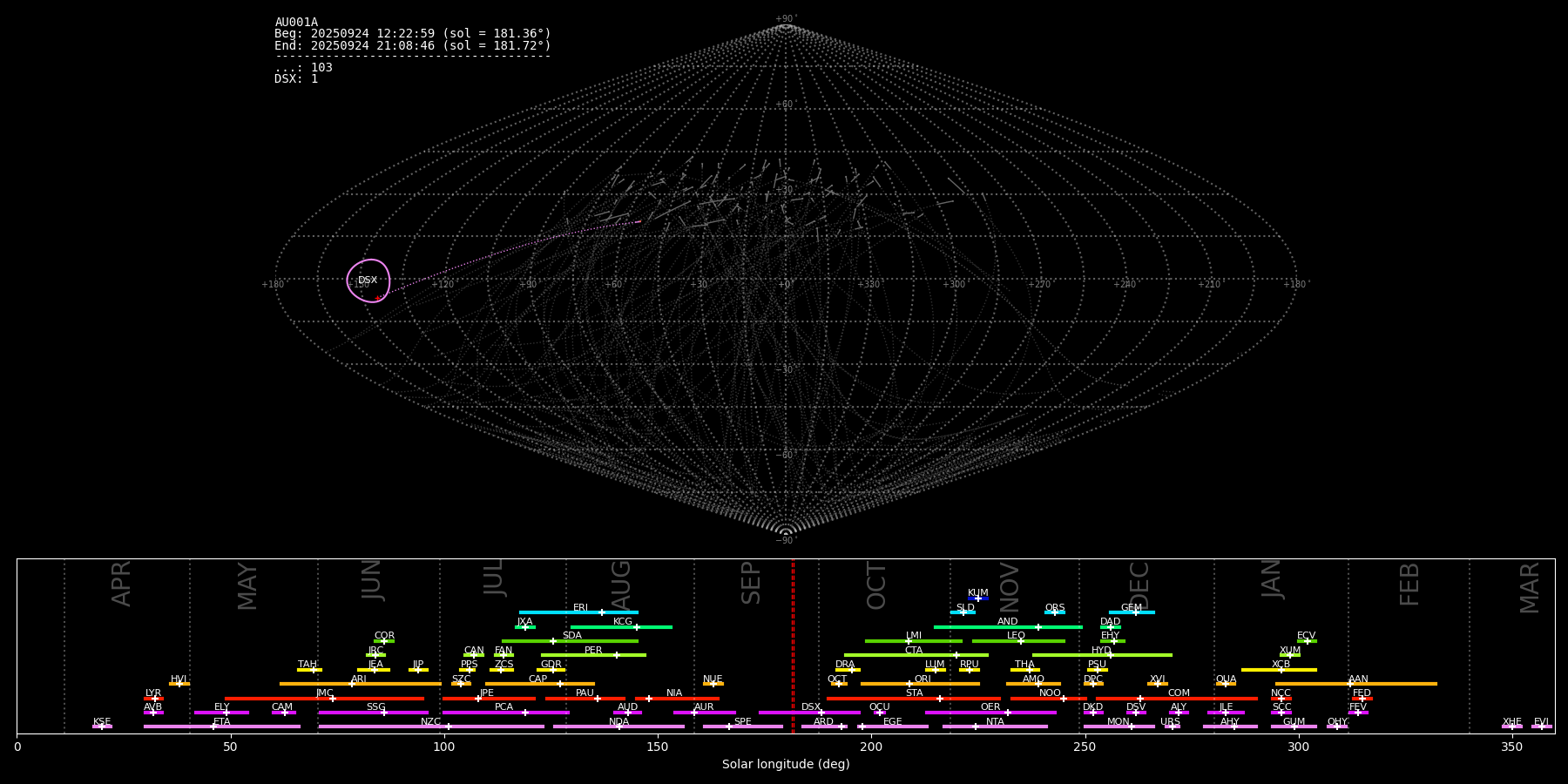Click the ORS shower bar
This screenshot has width=1568, height=784.
click(1055, 612)
